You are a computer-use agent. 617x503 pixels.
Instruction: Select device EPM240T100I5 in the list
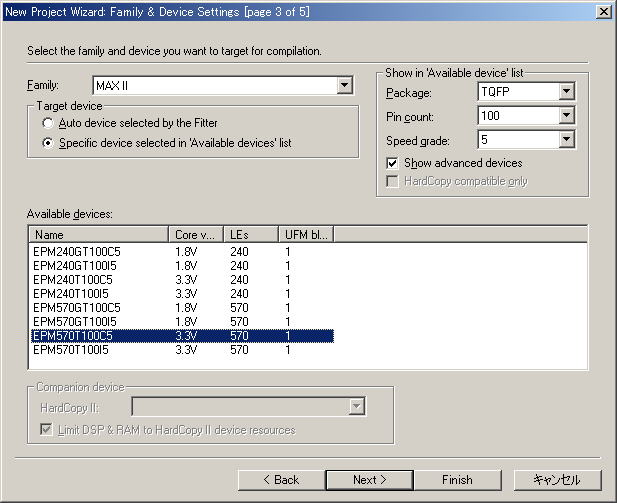click(182, 294)
